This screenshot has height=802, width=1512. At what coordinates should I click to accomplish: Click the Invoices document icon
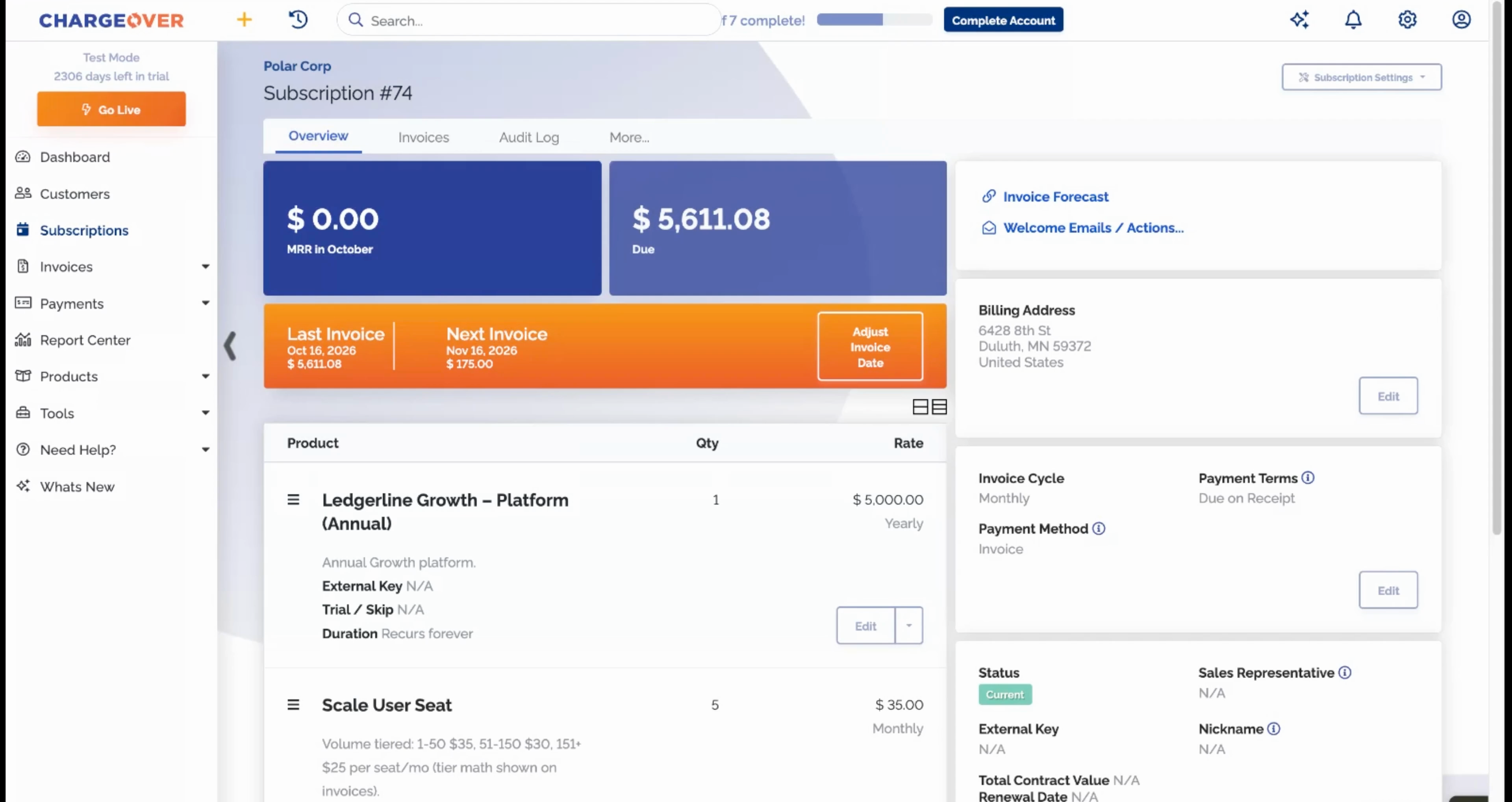tap(23, 267)
